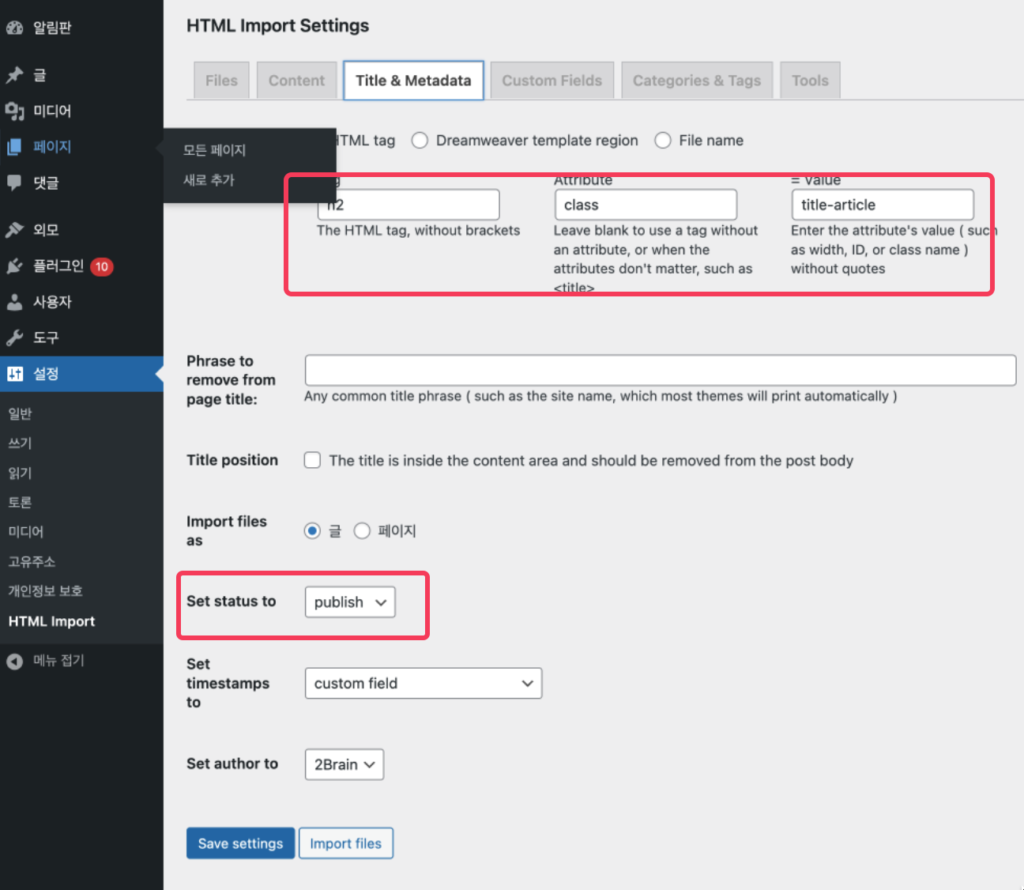Switch to the Custom Fields tab
Screen dimensions: 1024x890
coord(552,81)
